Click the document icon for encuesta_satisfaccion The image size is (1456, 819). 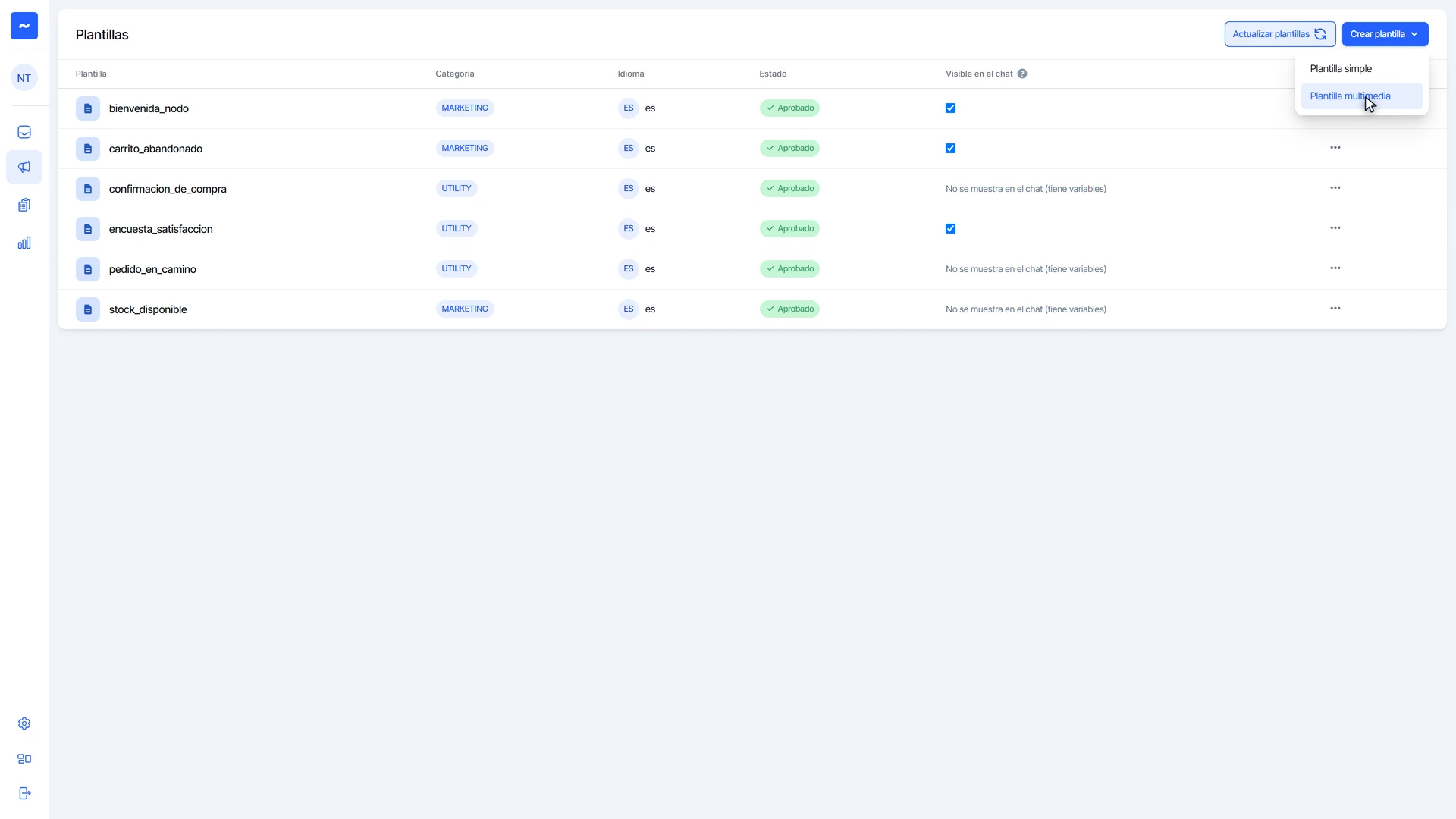(88, 229)
